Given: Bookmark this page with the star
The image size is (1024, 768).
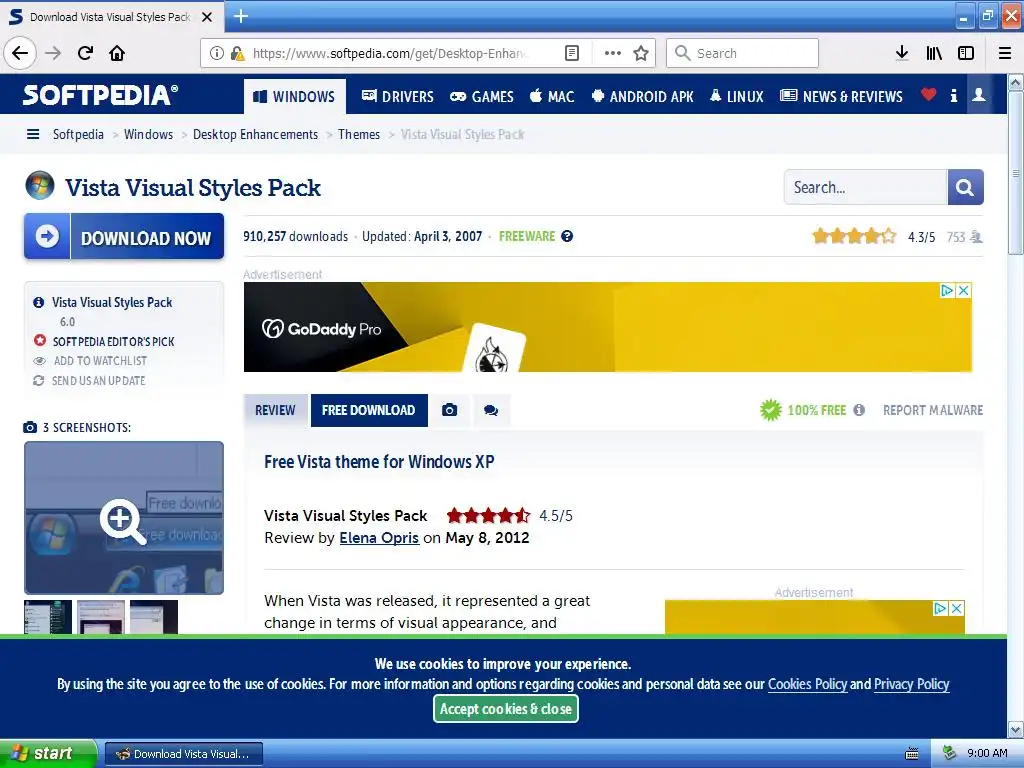Looking at the screenshot, I should pos(641,53).
